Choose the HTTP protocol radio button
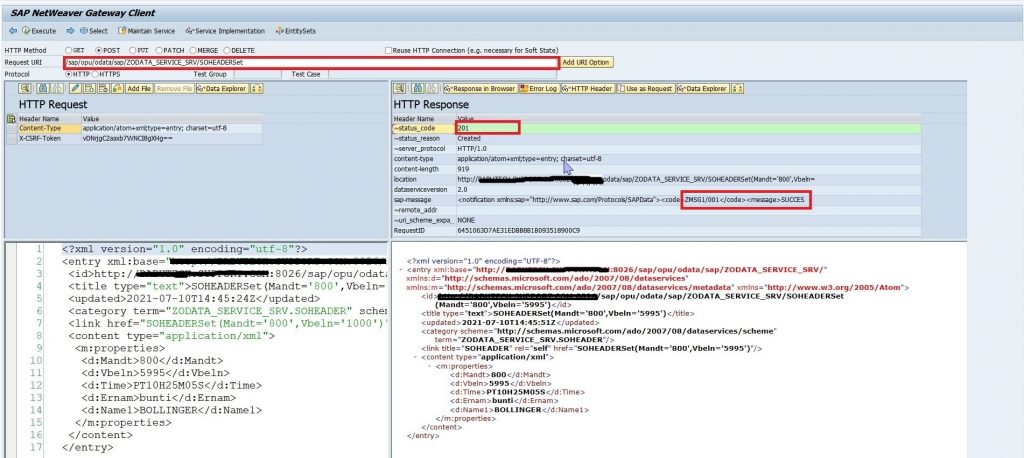The height and width of the screenshot is (458, 1024). pos(69,74)
